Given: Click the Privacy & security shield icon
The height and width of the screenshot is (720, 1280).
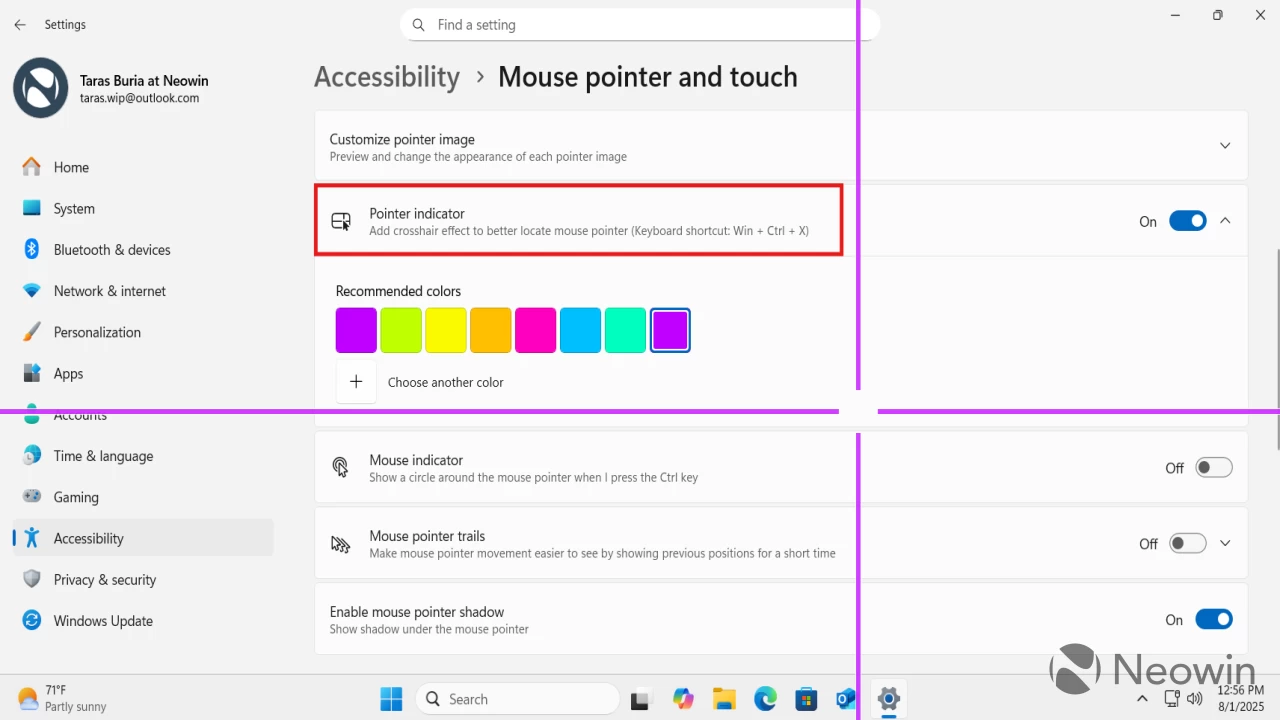Looking at the screenshot, I should pos(32,579).
